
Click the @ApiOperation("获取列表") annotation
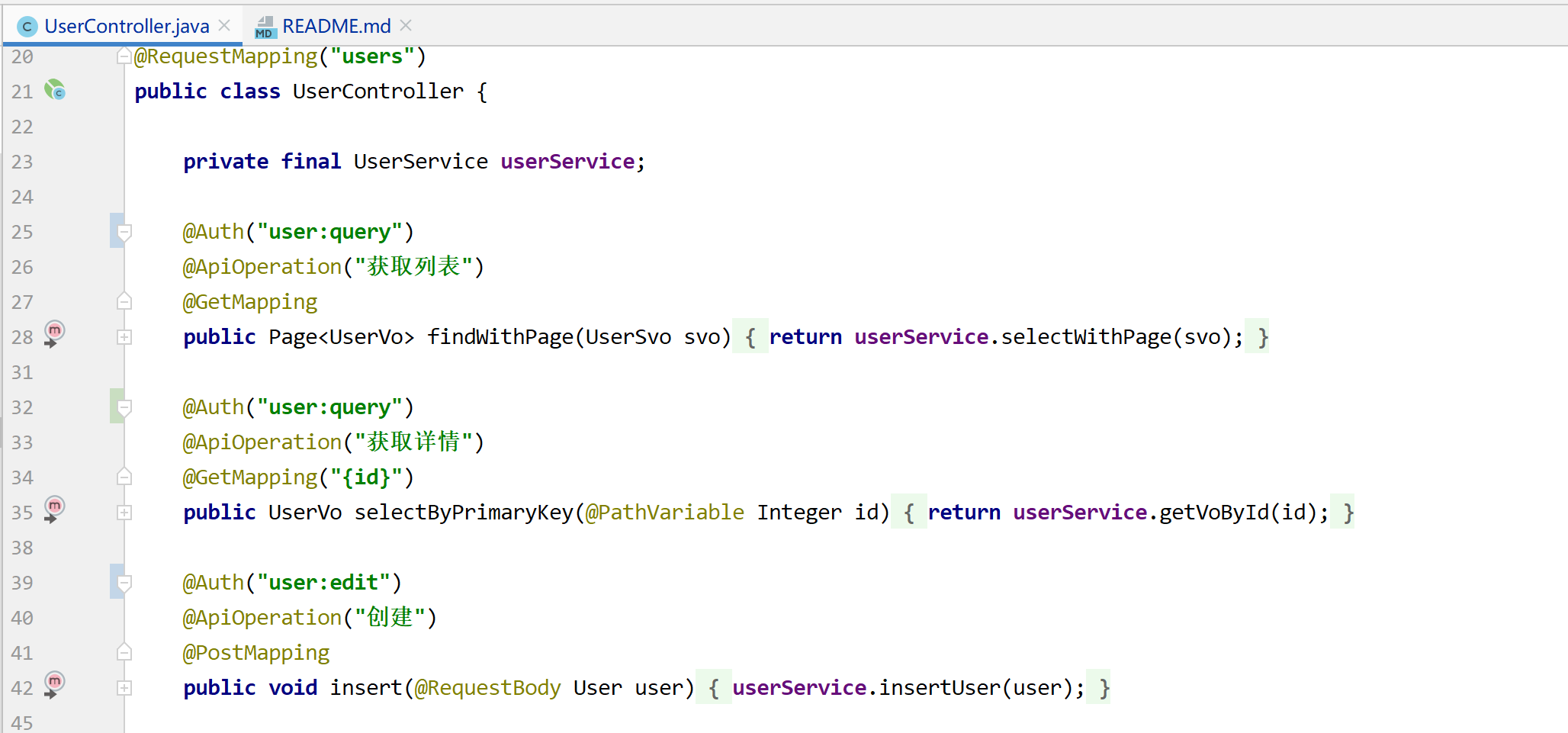pyautogui.click(x=333, y=267)
